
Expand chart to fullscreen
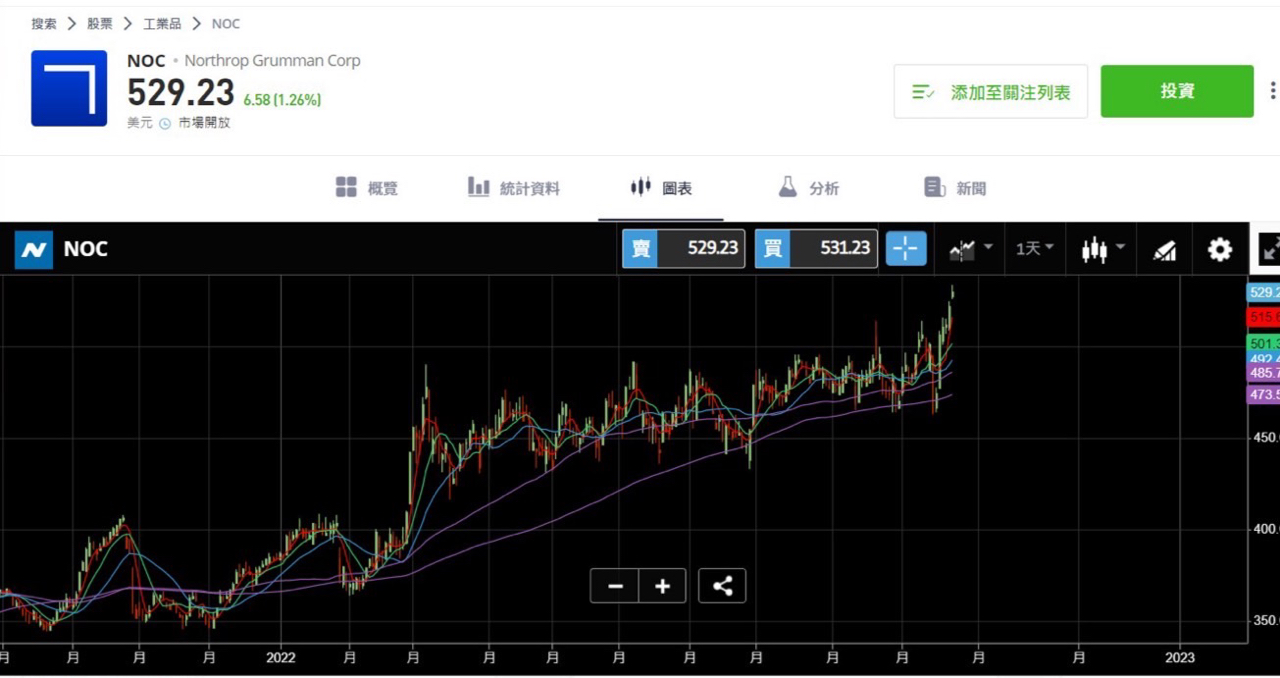1269,249
